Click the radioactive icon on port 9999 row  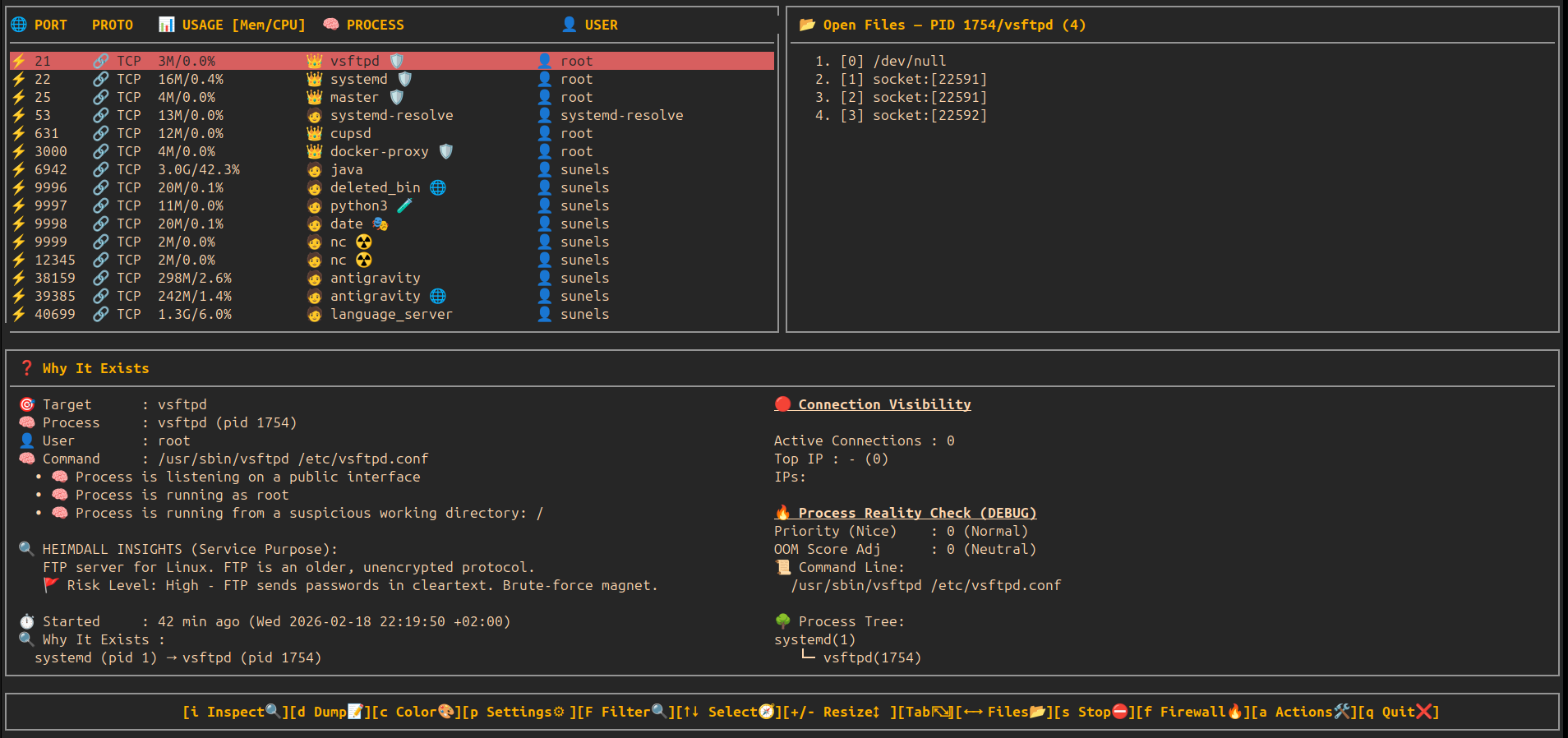(364, 242)
